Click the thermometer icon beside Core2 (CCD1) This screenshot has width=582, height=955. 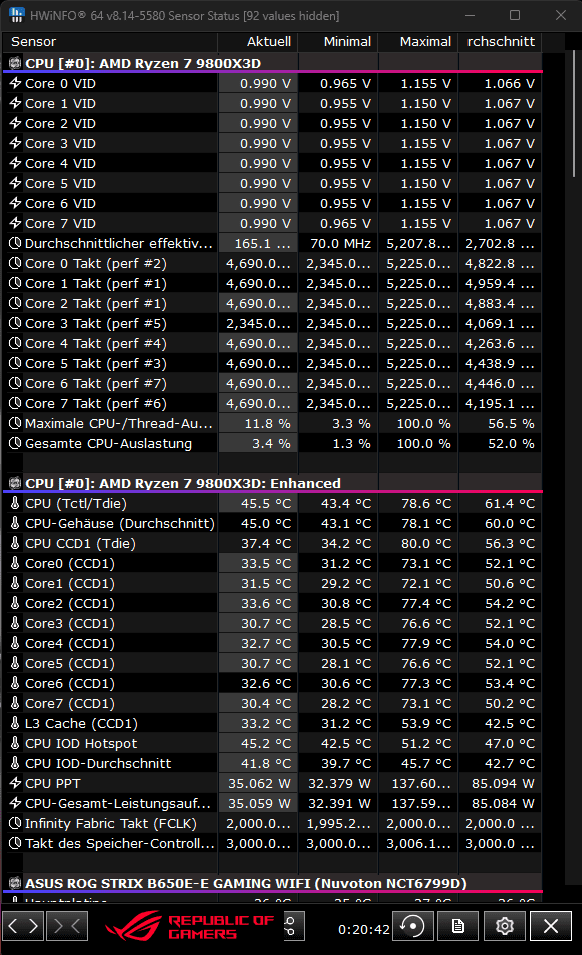click(x=15, y=603)
